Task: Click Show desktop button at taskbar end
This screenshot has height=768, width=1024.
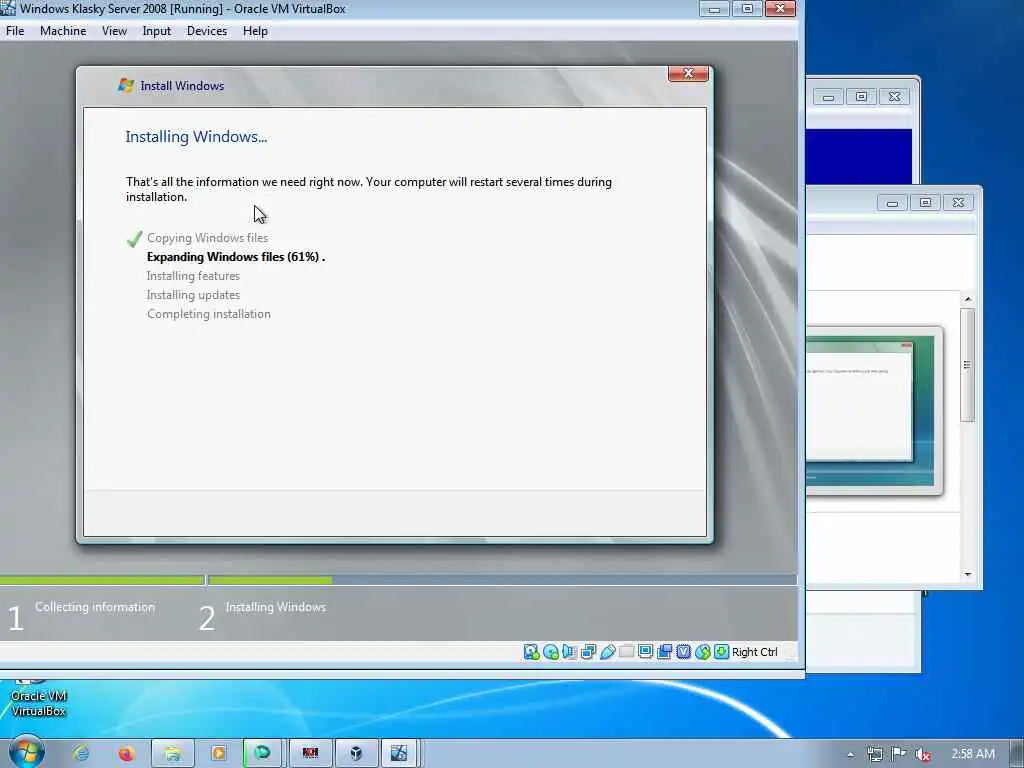Action: click(x=1016, y=754)
